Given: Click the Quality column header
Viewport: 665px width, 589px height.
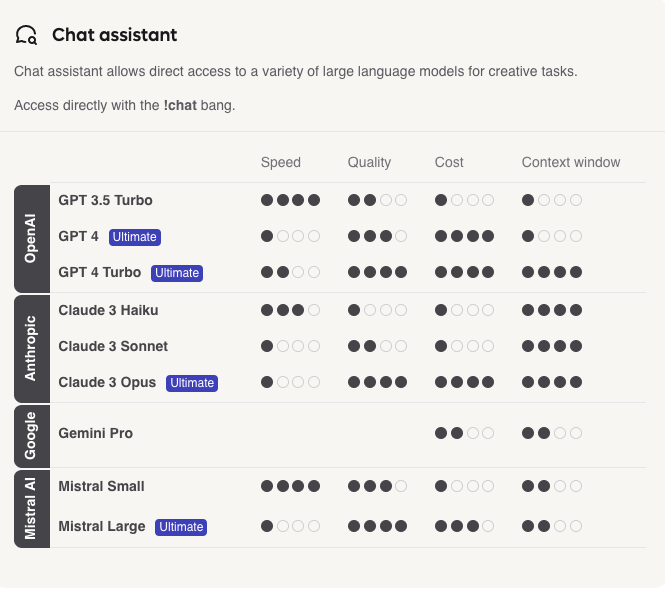Looking at the screenshot, I should pyautogui.click(x=369, y=162).
